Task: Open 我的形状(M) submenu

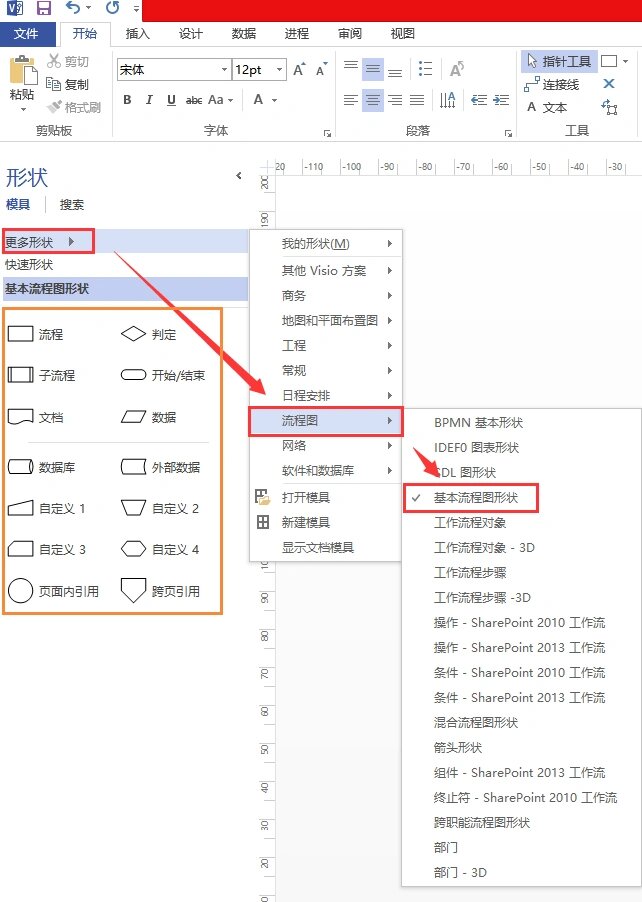Action: 326,244
